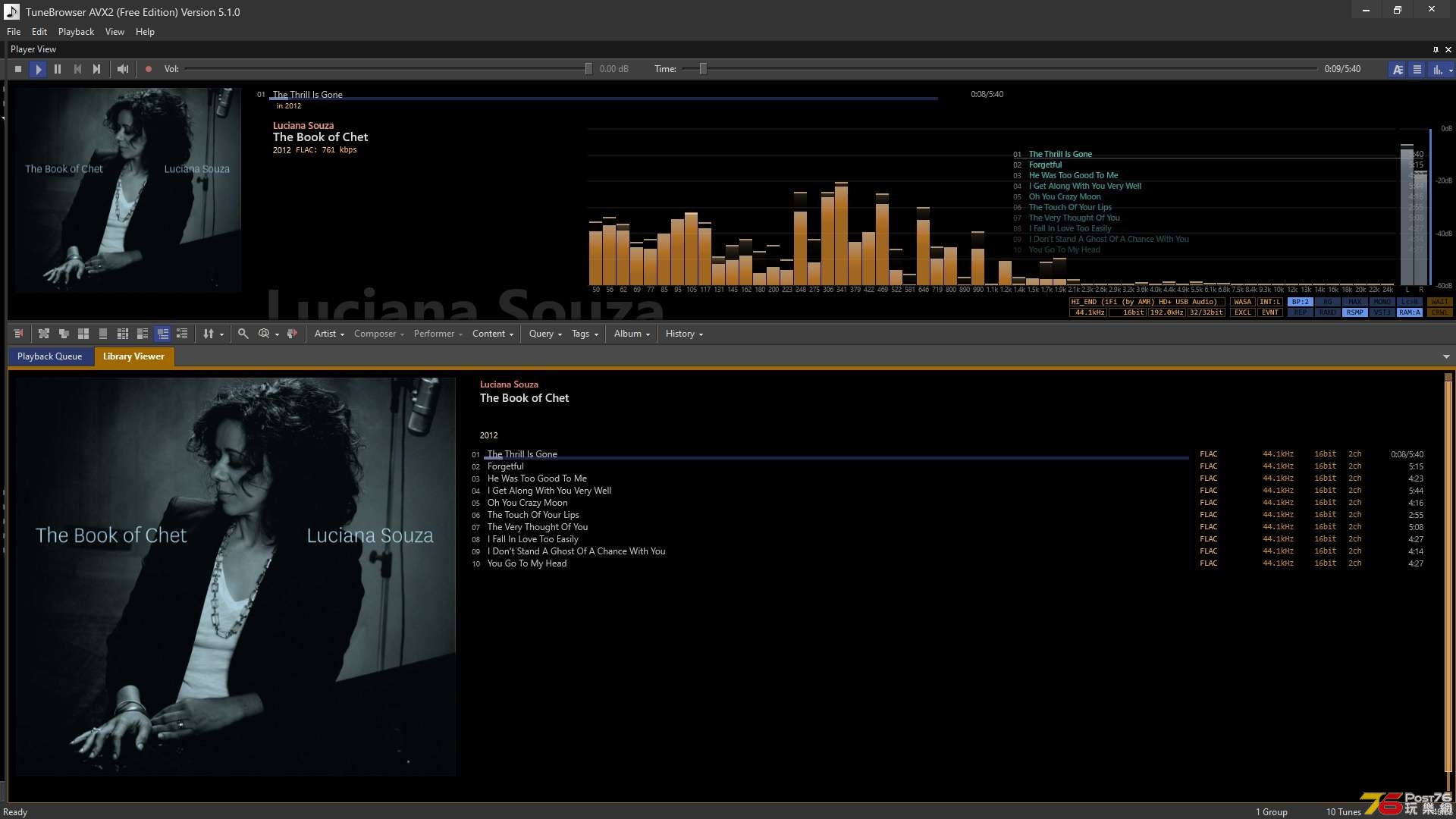Image resolution: width=1456 pixels, height=819 pixels.
Task: Open the Edit menu
Action: [39, 32]
